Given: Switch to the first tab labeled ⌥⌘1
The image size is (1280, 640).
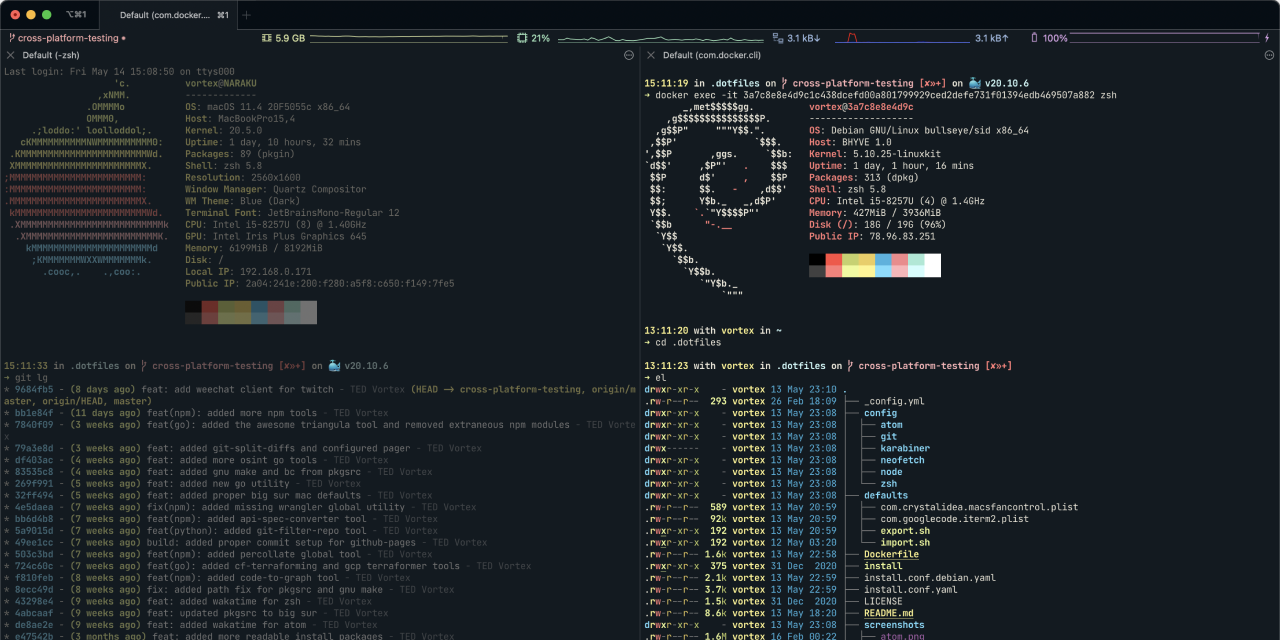Looking at the screenshot, I should tap(76, 15).
